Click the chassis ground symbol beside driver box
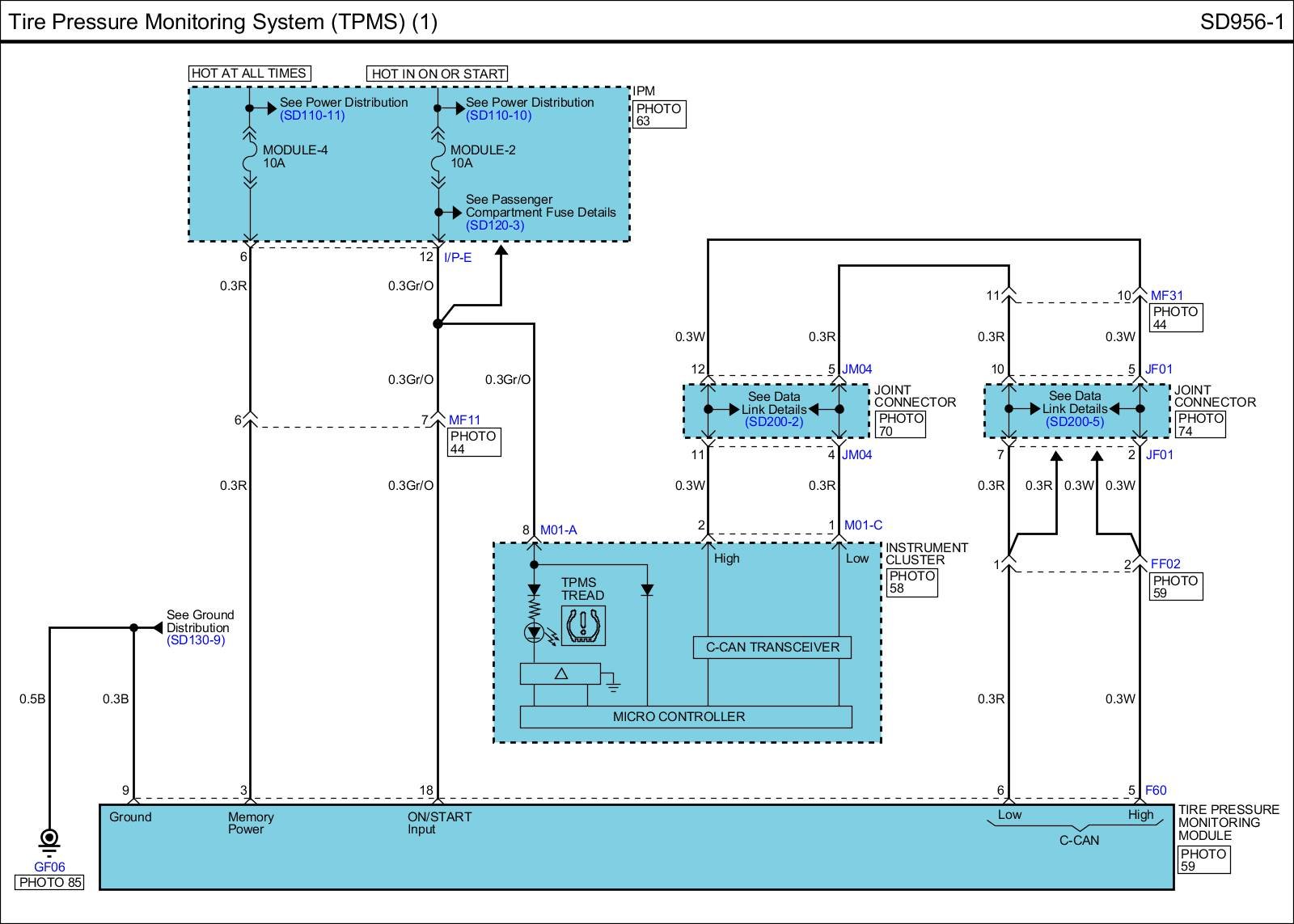 tap(613, 686)
